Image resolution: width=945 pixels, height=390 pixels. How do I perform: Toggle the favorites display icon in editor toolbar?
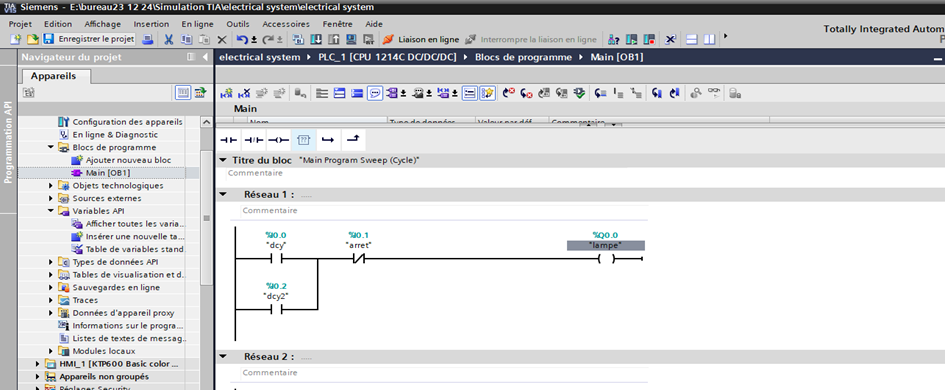click(488, 93)
